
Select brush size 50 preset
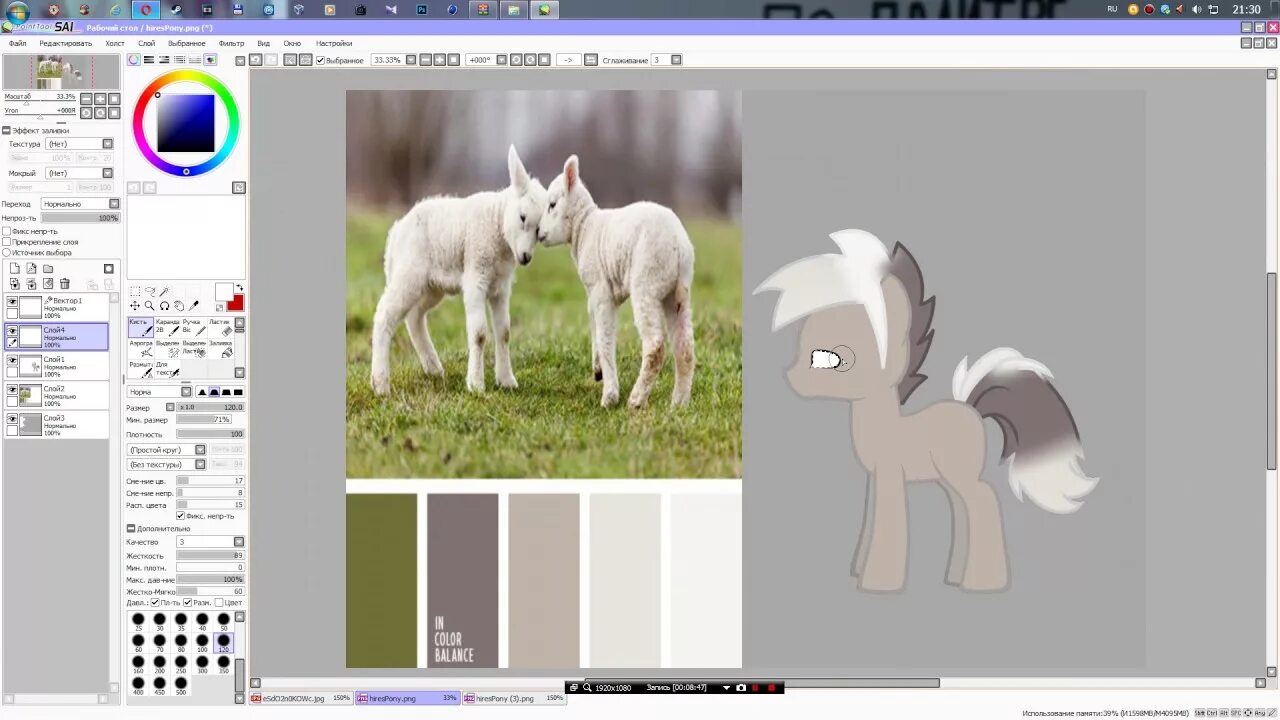[223, 621]
